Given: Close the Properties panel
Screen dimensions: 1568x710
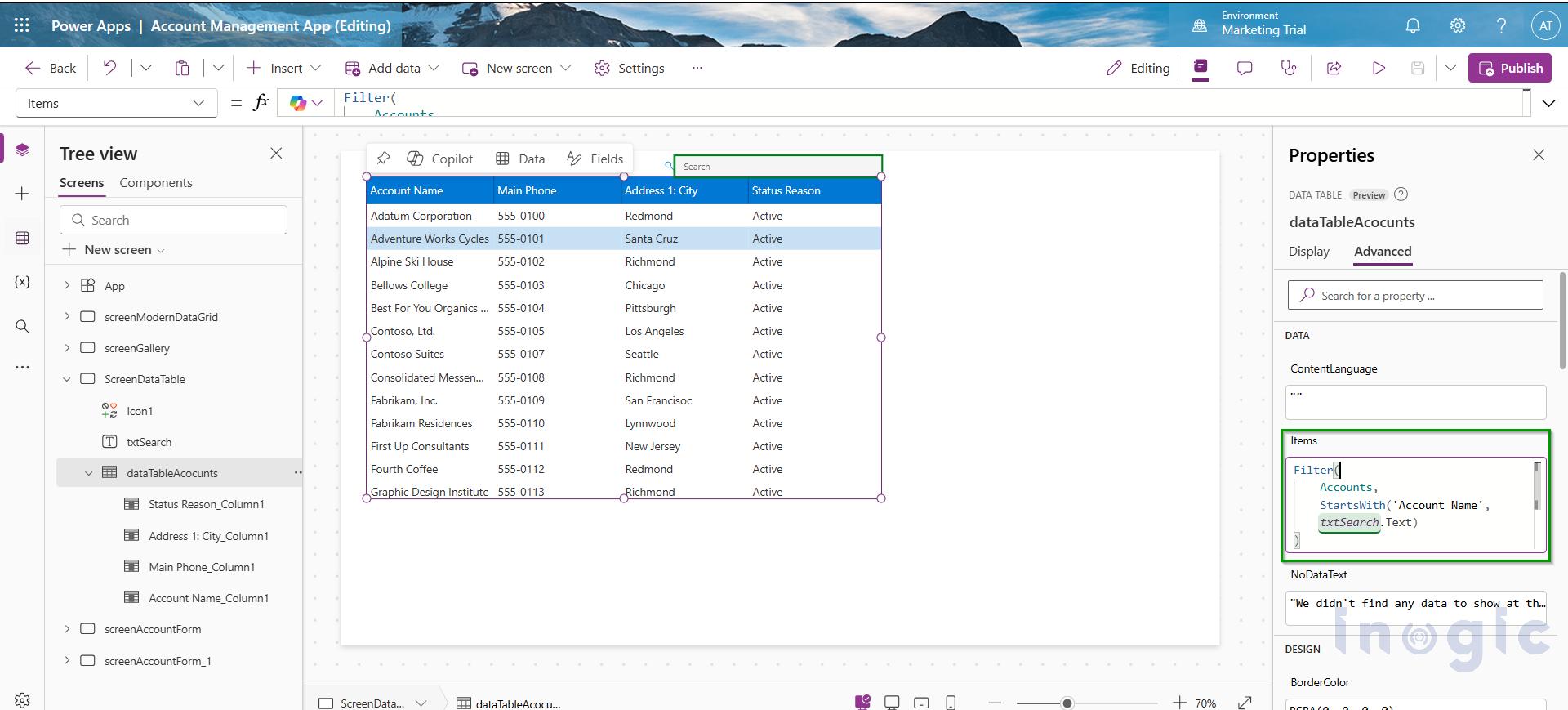Looking at the screenshot, I should (x=1539, y=154).
